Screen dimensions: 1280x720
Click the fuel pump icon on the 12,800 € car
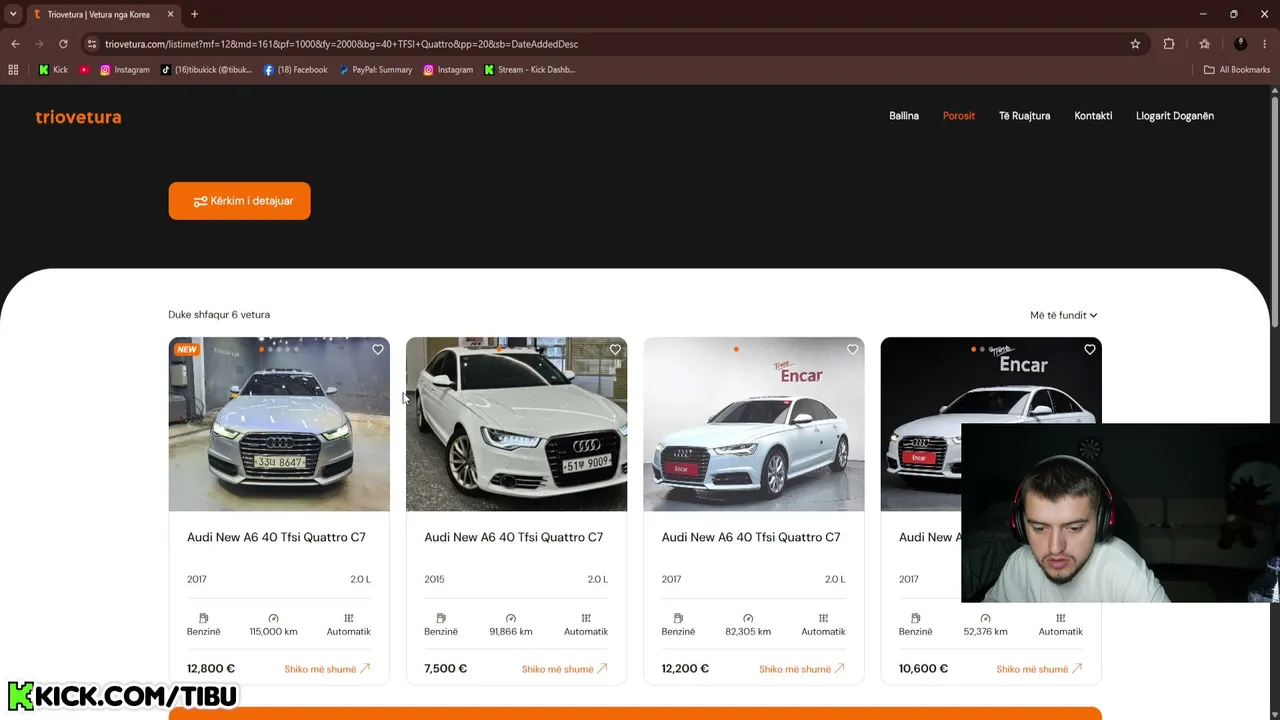203,618
